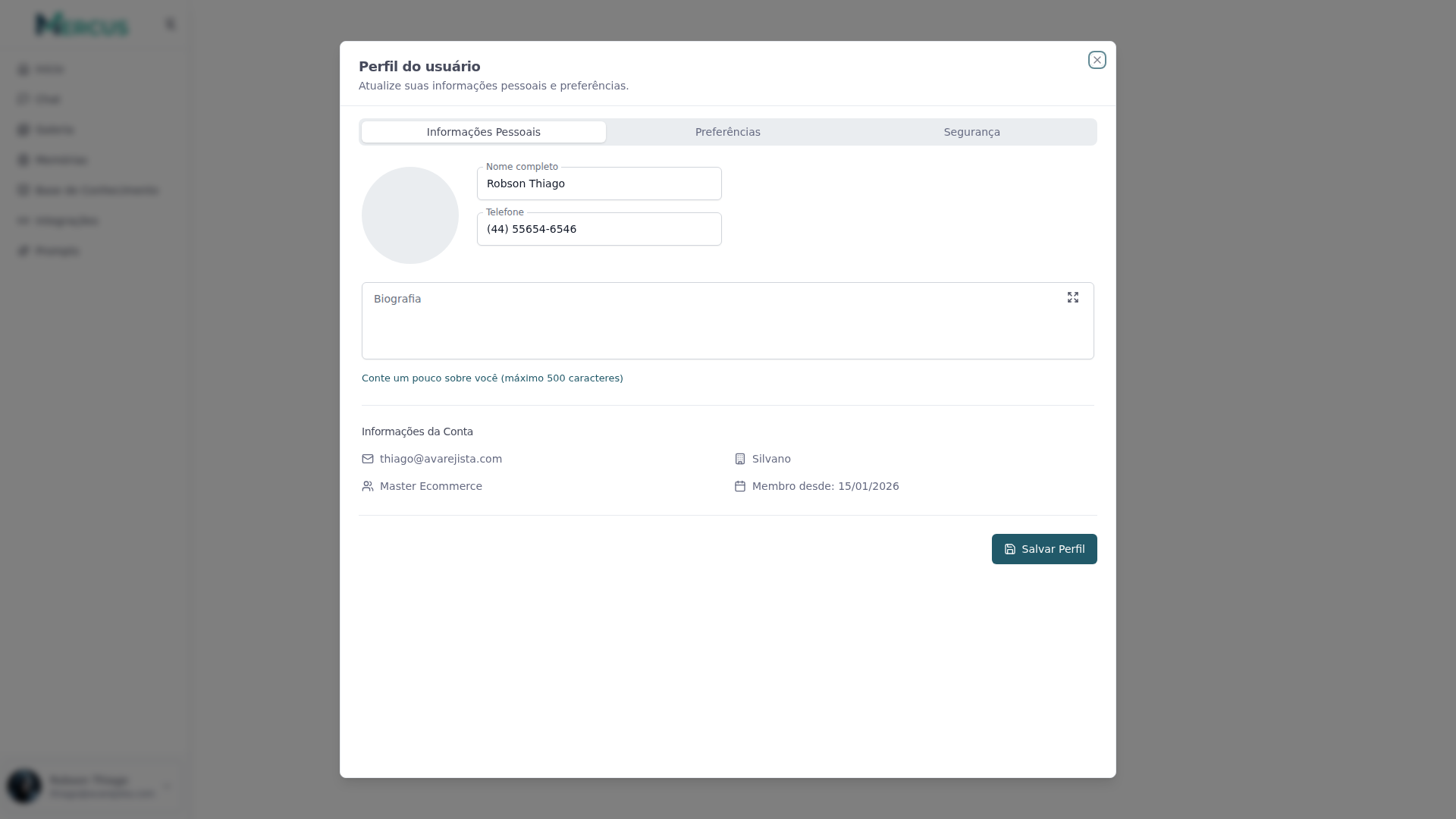This screenshot has width=1456, height=819.
Task: Open Base de Conhecimento in the sidebar
Action: click(x=96, y=190)
